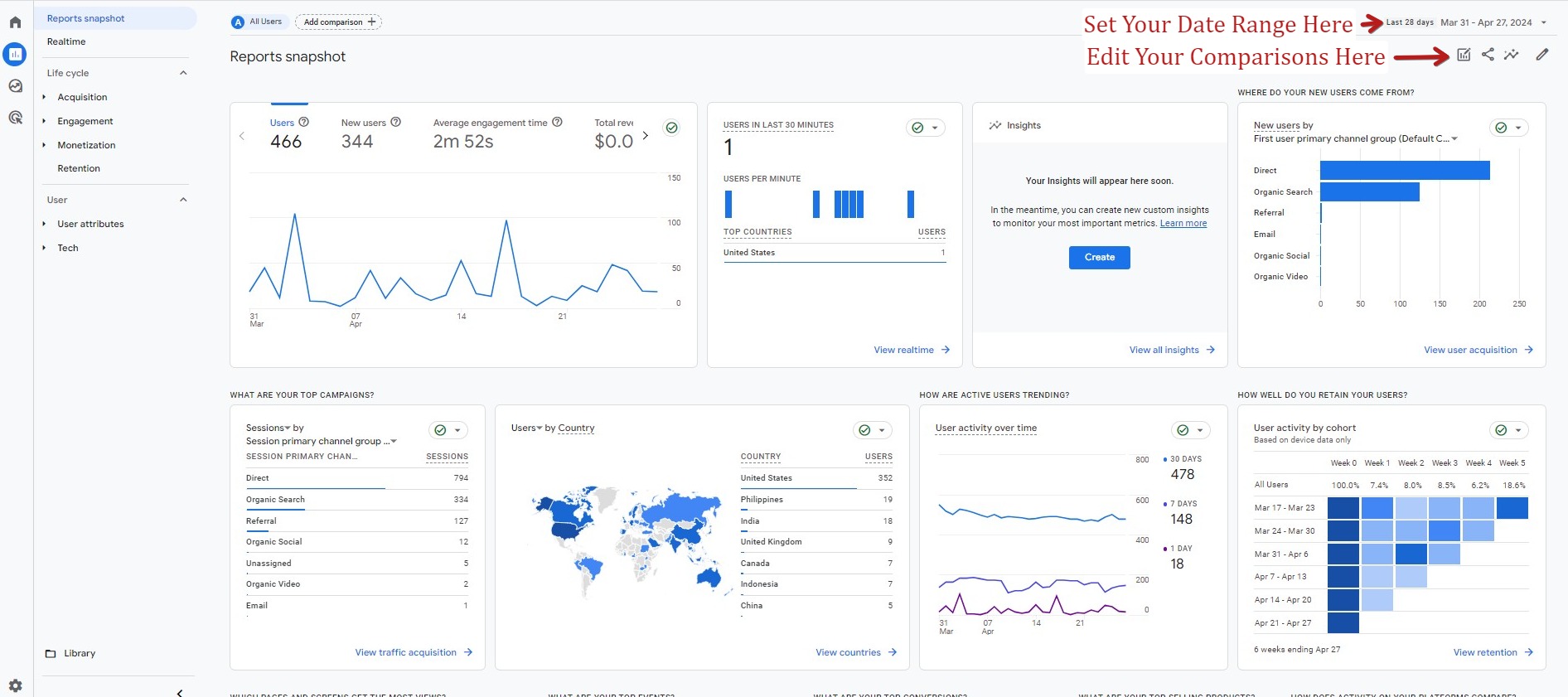Open Library in the sidebar
The image size is (1568, 697).
(x=80, y=653)
